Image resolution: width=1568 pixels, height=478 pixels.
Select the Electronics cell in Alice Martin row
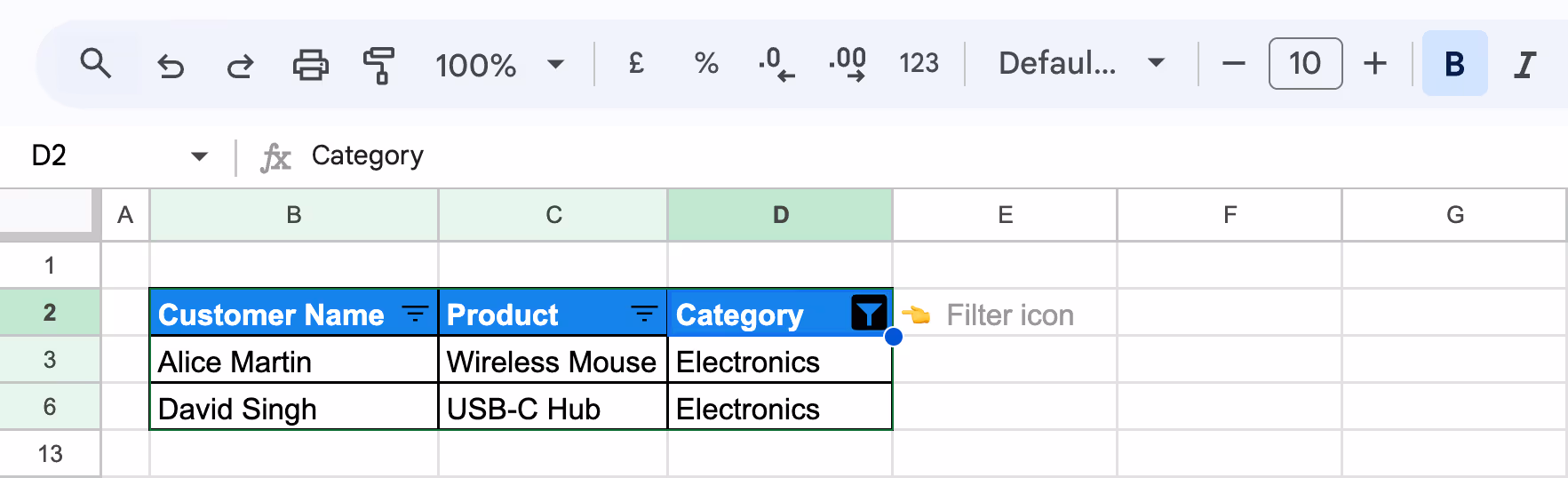point(780,360)
